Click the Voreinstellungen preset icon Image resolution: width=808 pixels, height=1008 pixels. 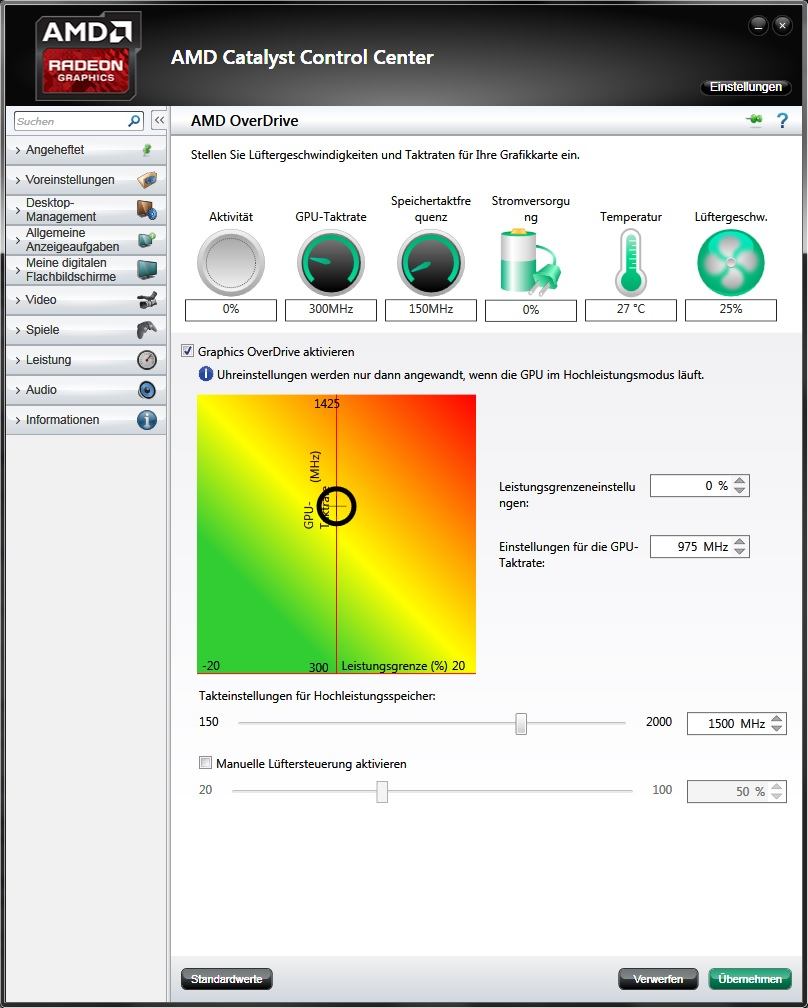point(147,180)
